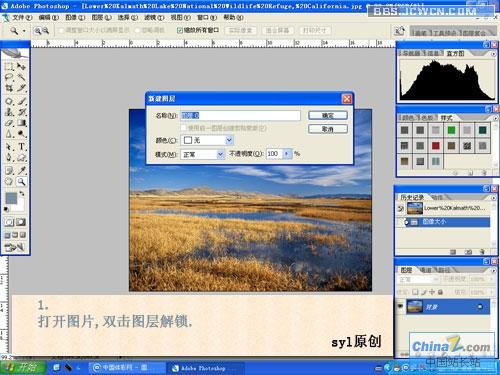Open the 编辑 (Edit) menu
This screenshot has height=375, width=500.
[x=48, y=17]
